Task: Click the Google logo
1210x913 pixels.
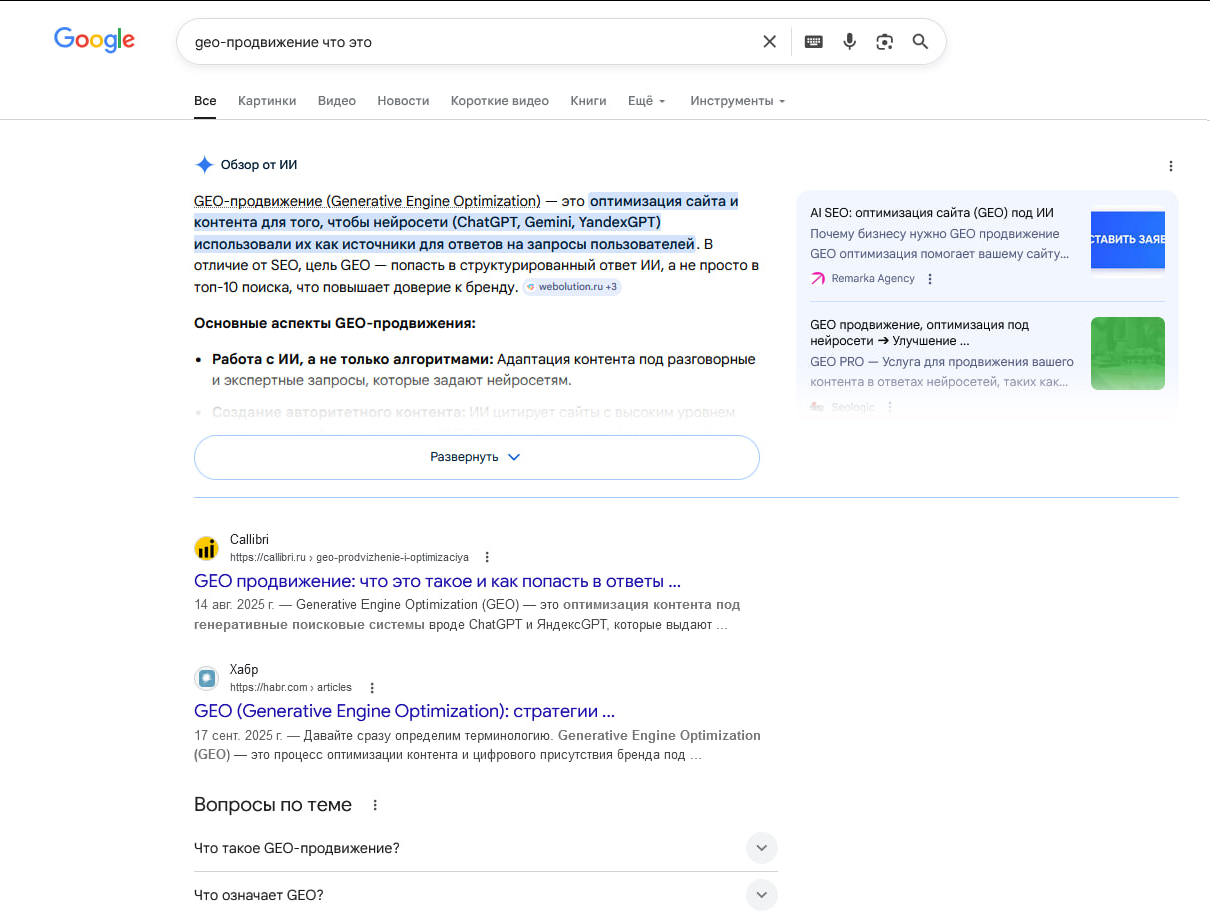Action: [94, 40]
